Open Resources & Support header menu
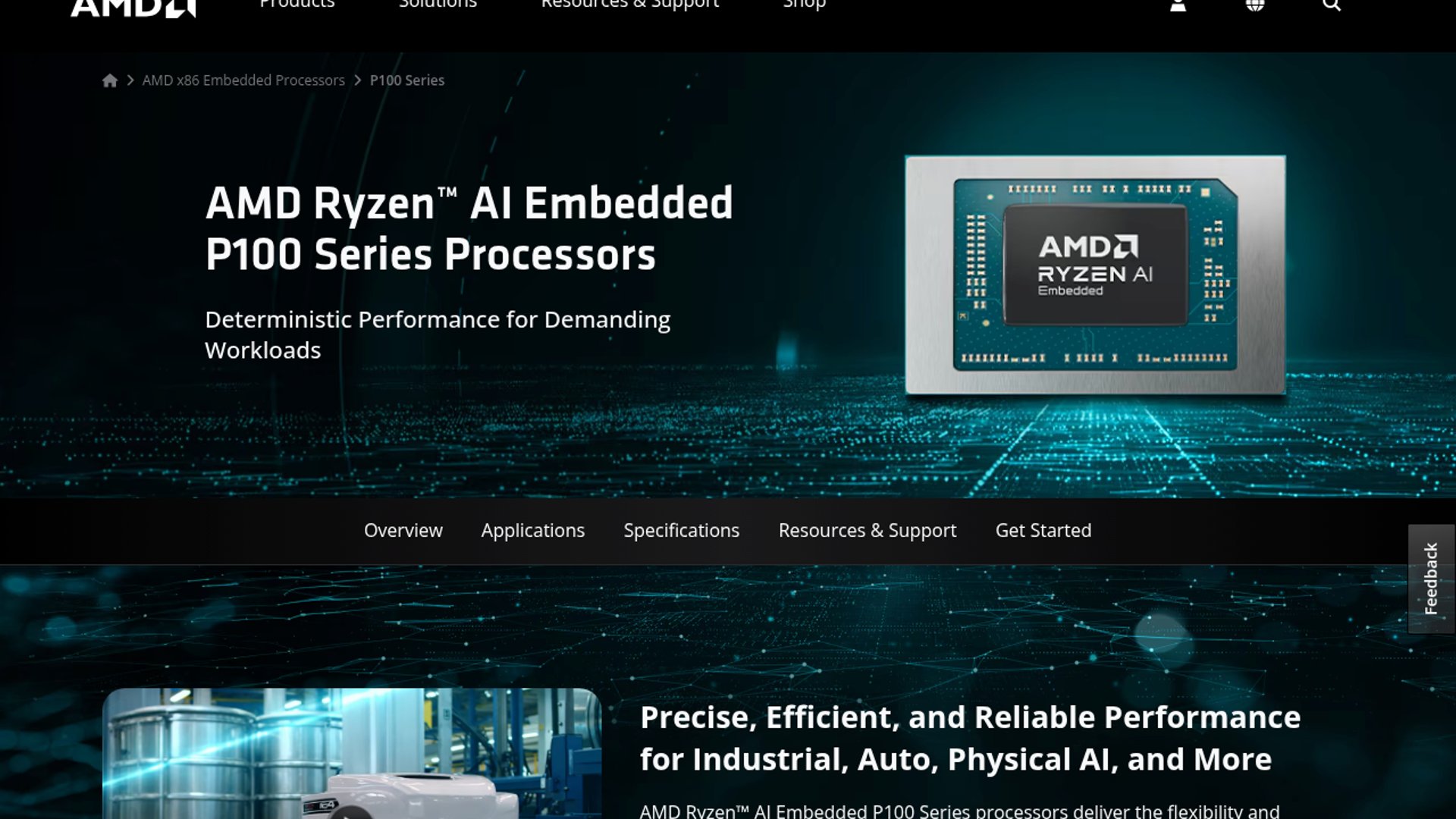This screenshot has width=1456, height=819. 630,5
